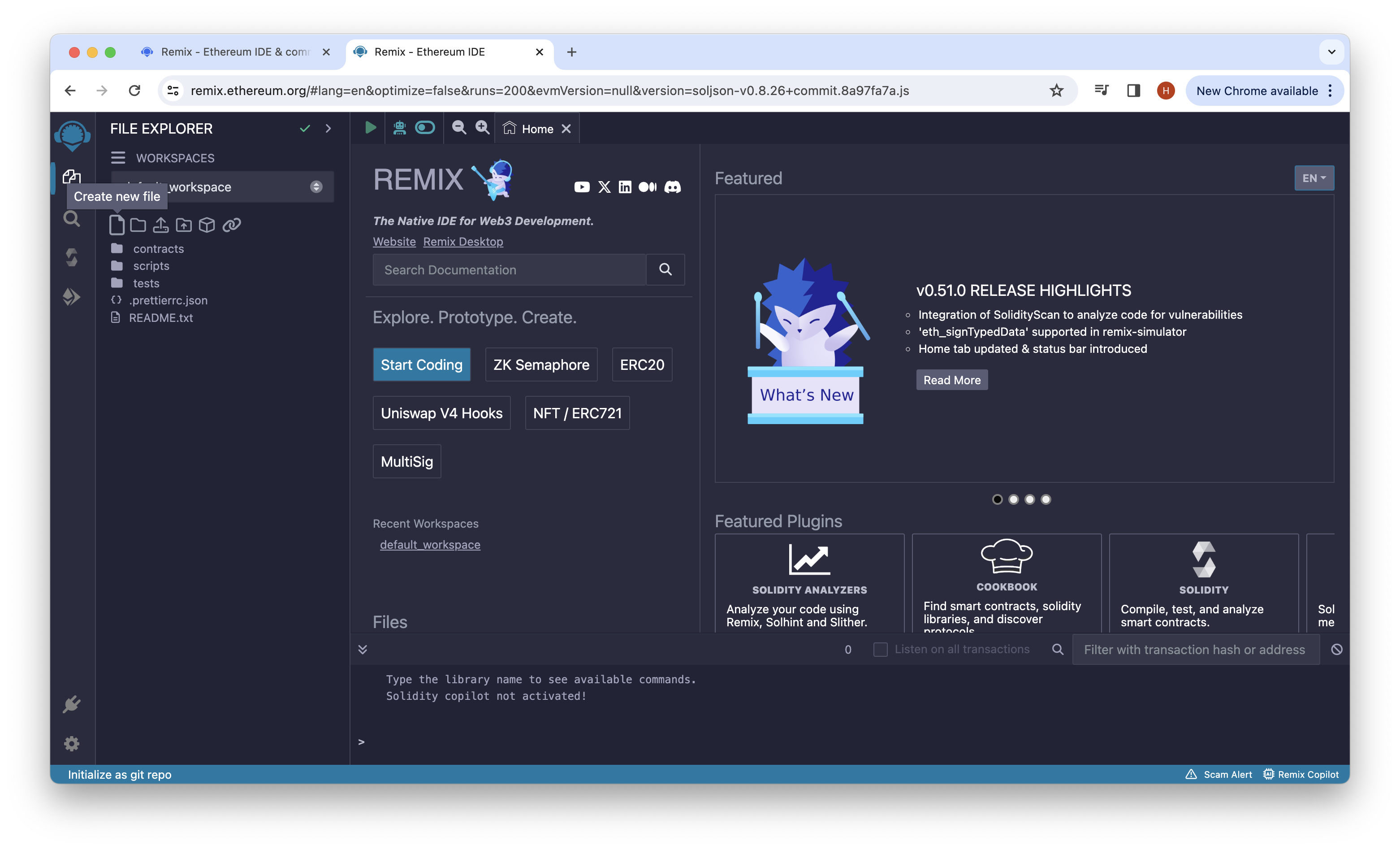Select fourth carousel dot in Featured

tap(1046, 499)
